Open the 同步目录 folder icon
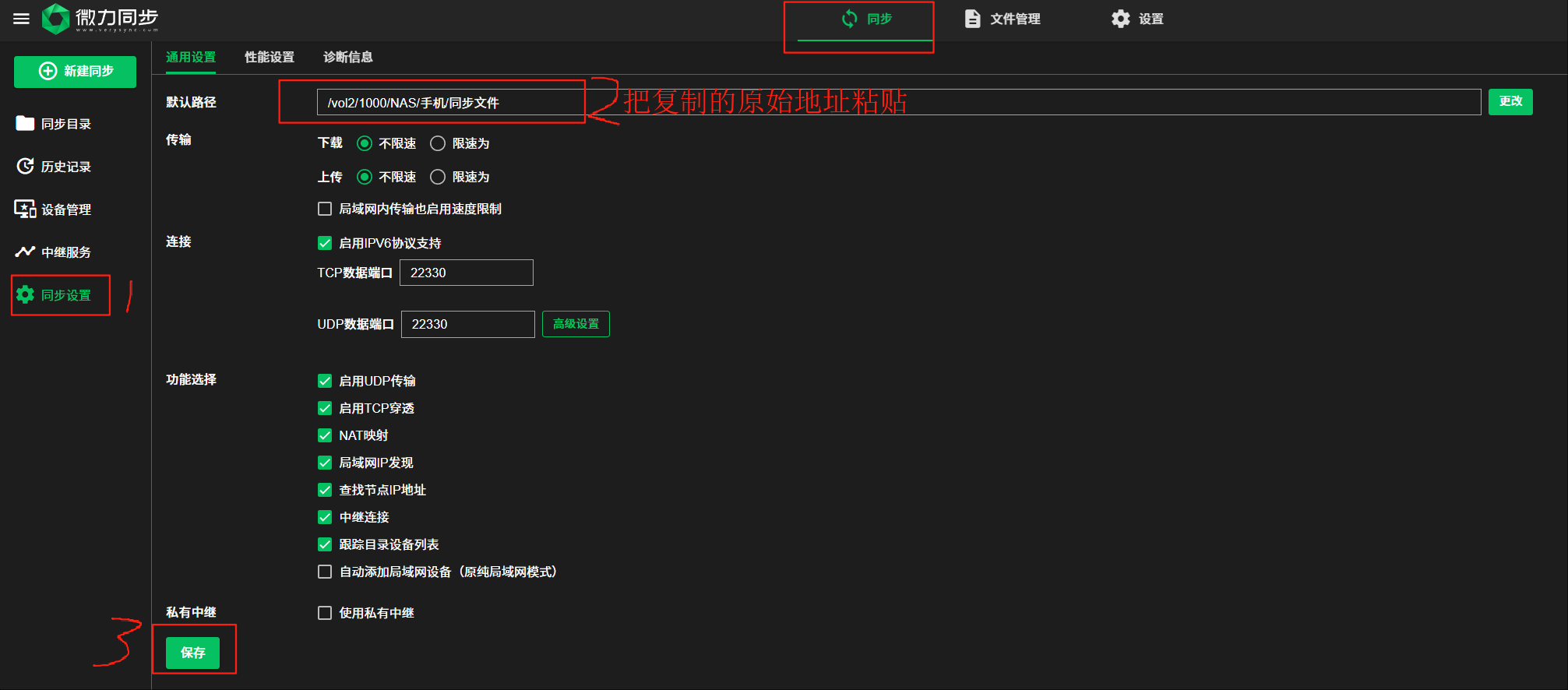 [25, 123]
